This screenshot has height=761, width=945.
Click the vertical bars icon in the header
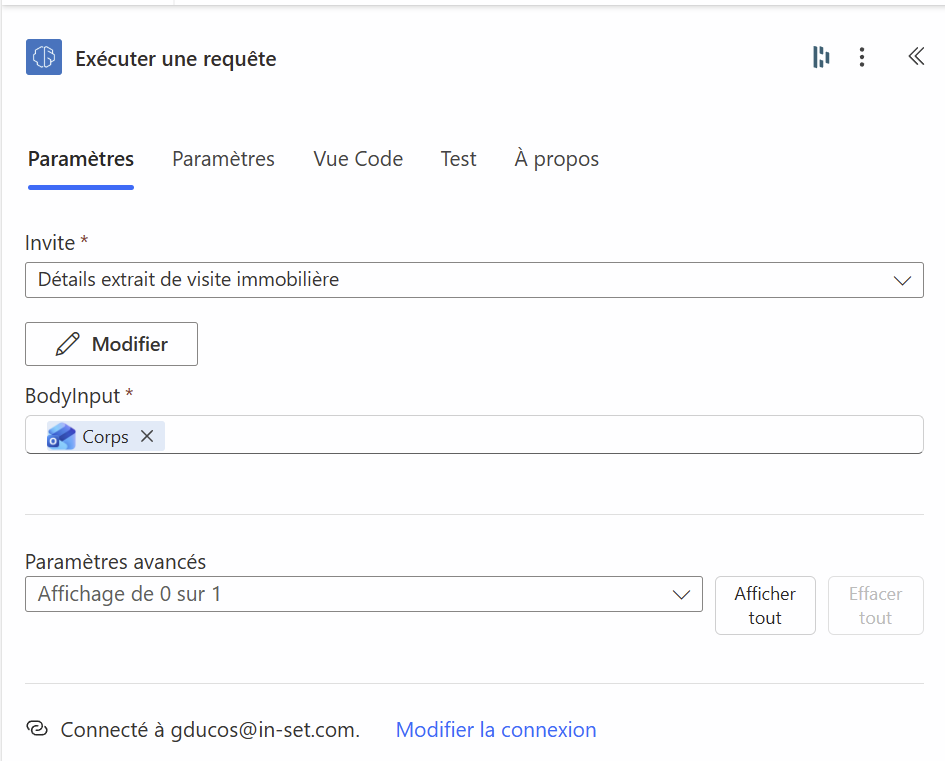coord(821,57)
